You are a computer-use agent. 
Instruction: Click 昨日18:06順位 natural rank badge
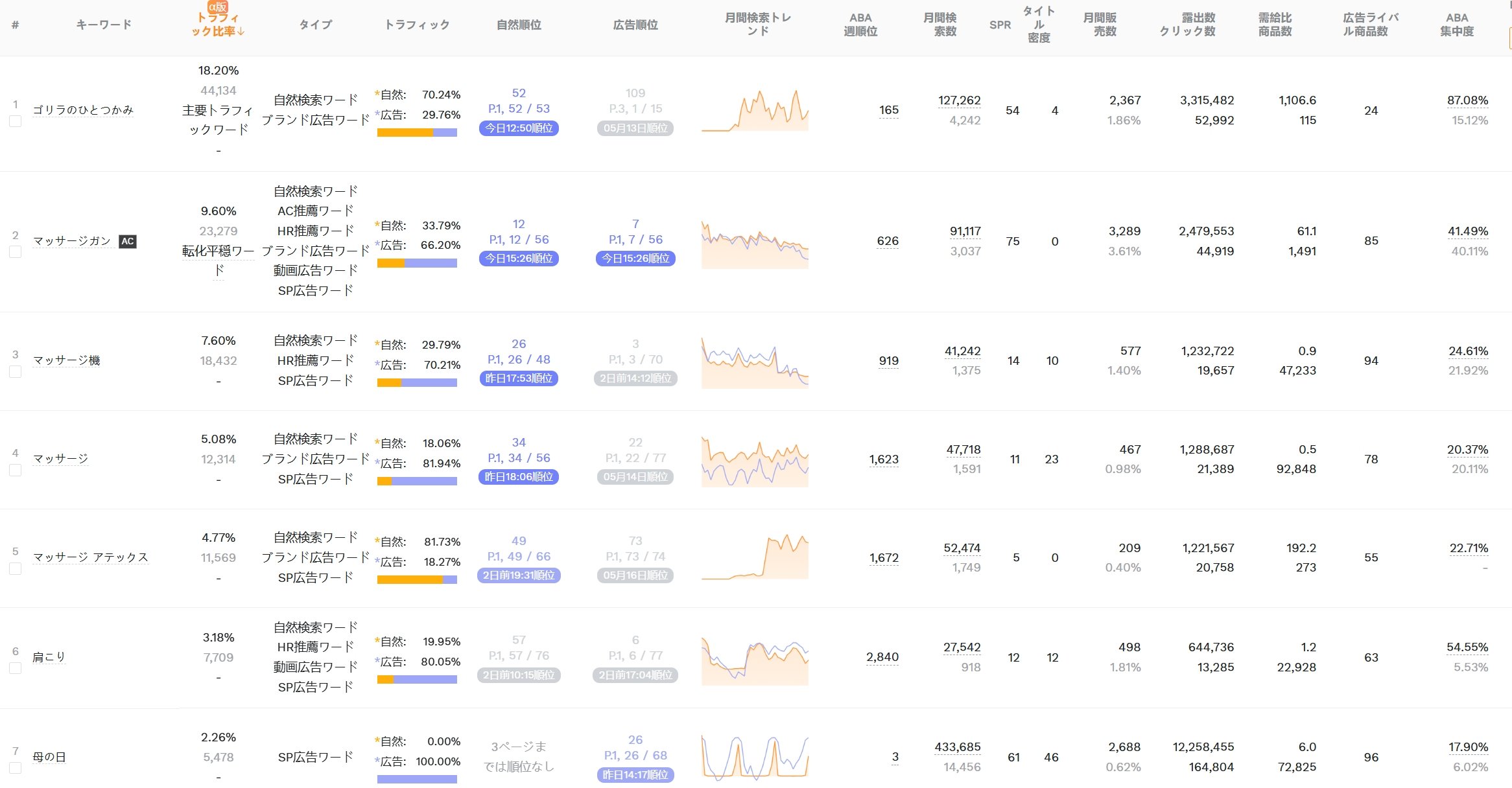pyautogui.click(x=519, y=477)
